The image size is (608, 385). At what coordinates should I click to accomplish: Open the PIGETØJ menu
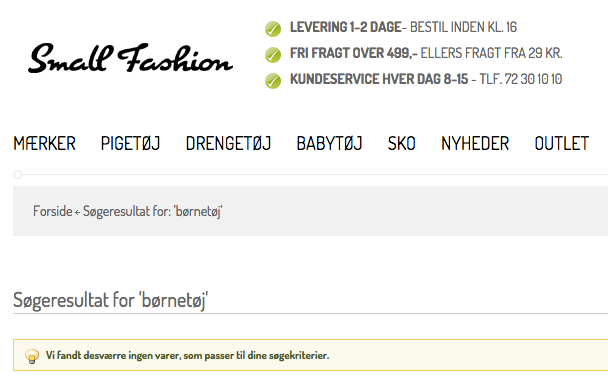[x=130, y=144]
